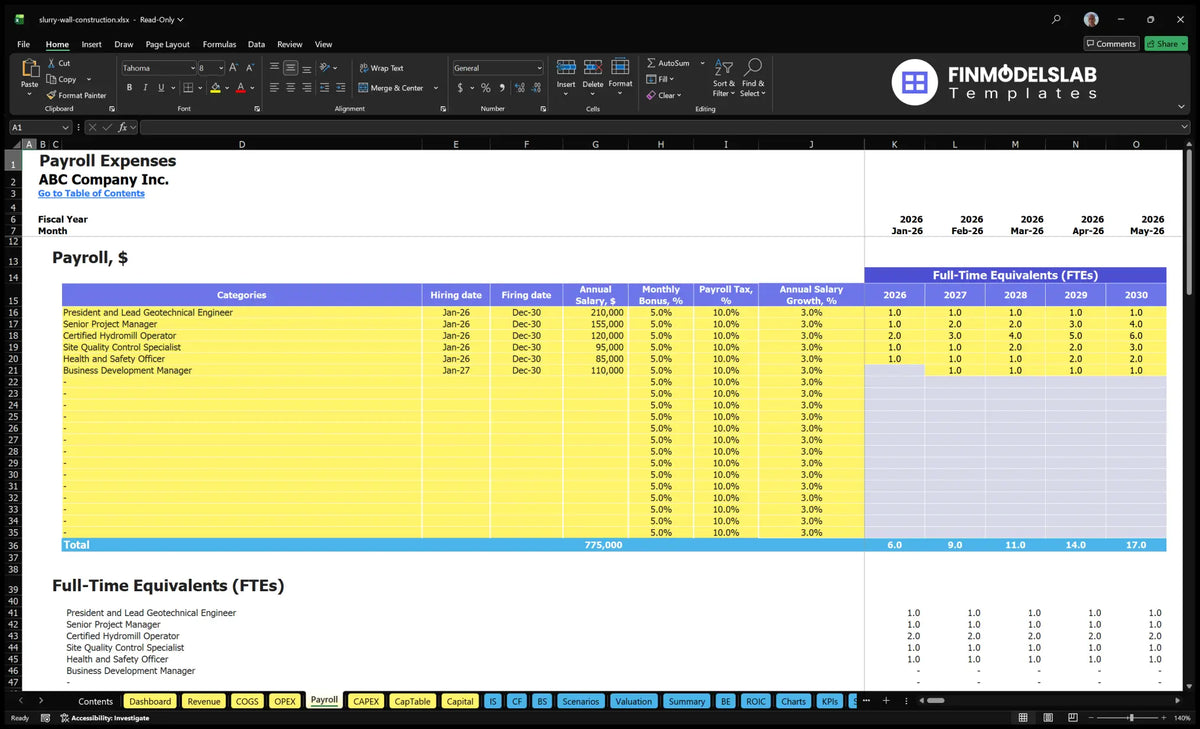Apply percent style formatting
This screenshot has height=729, width=1200.
(x=486, y=88)
